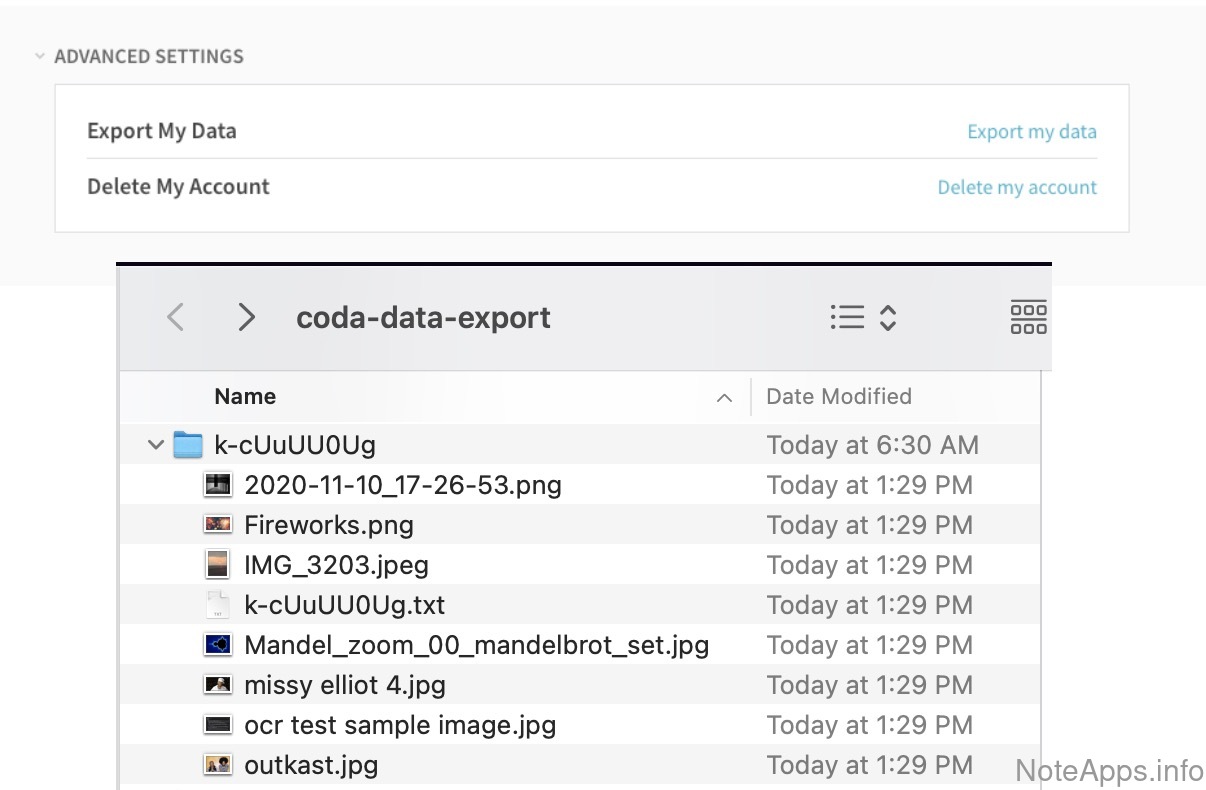
Task: Sort files by Name column
Action: [245, 397]
